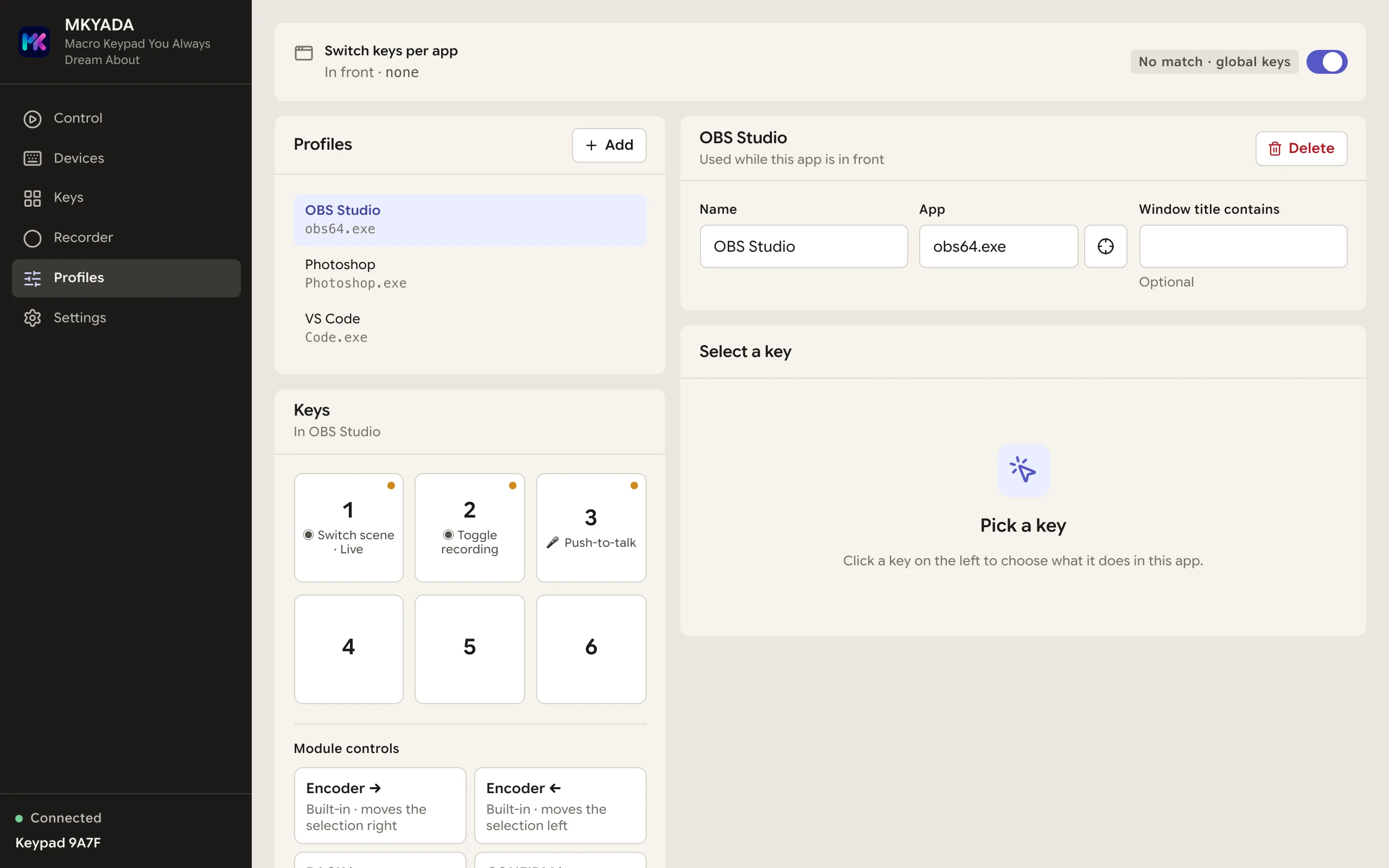
Task: Open the Recorder page
Action: point(126,238)
